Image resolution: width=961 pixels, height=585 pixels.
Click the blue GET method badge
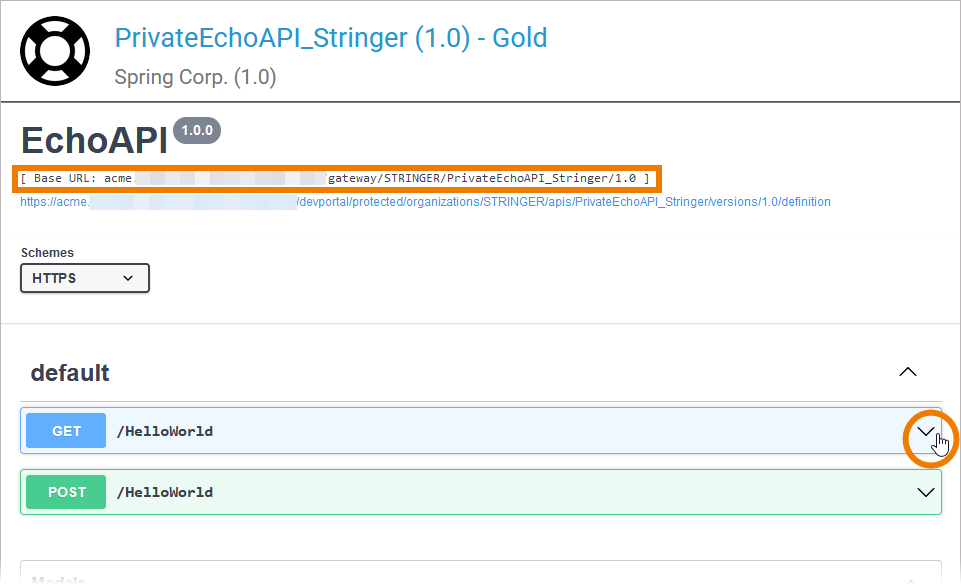coord(66,431)
